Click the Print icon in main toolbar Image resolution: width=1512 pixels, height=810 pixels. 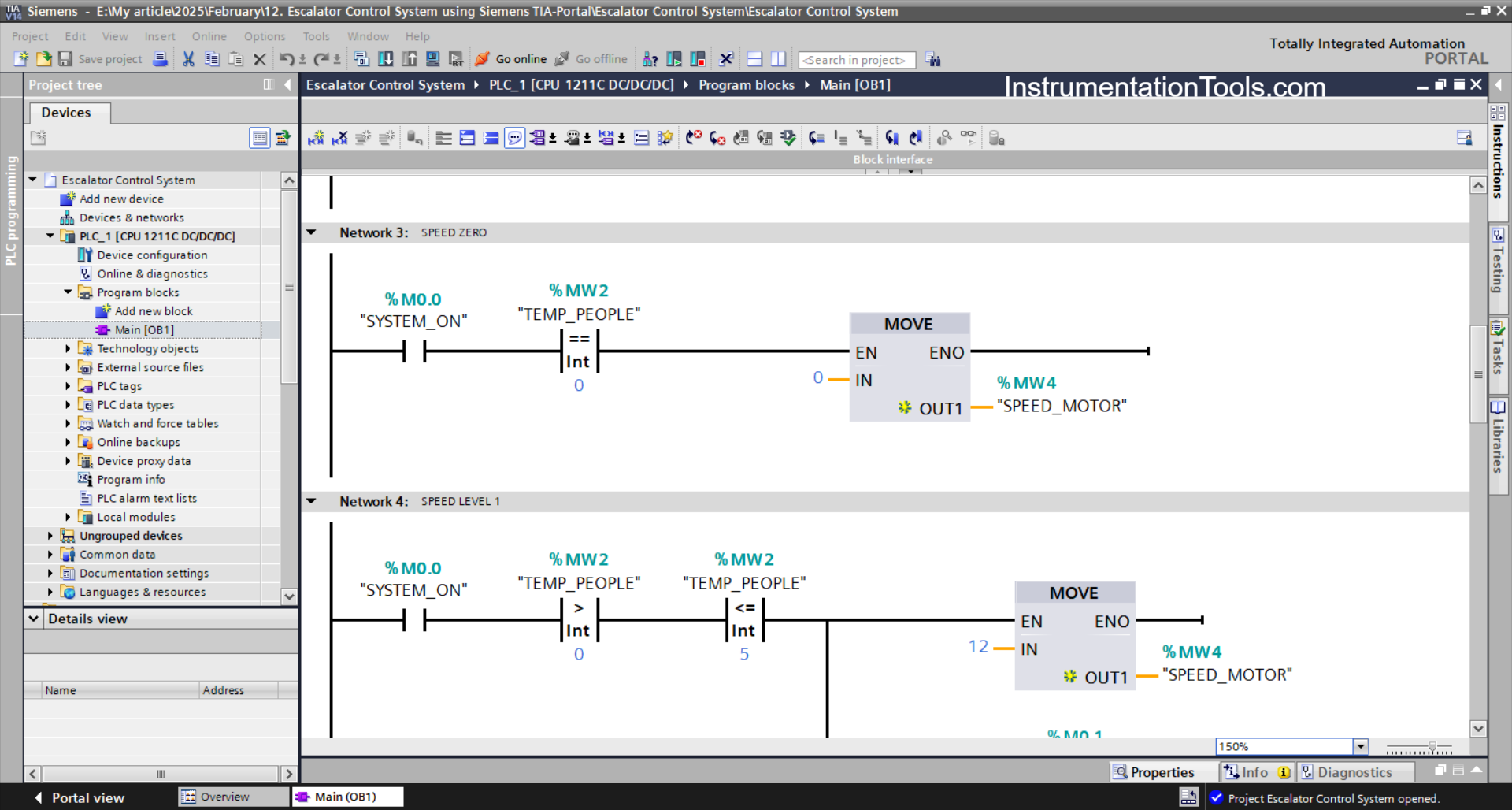160,59
